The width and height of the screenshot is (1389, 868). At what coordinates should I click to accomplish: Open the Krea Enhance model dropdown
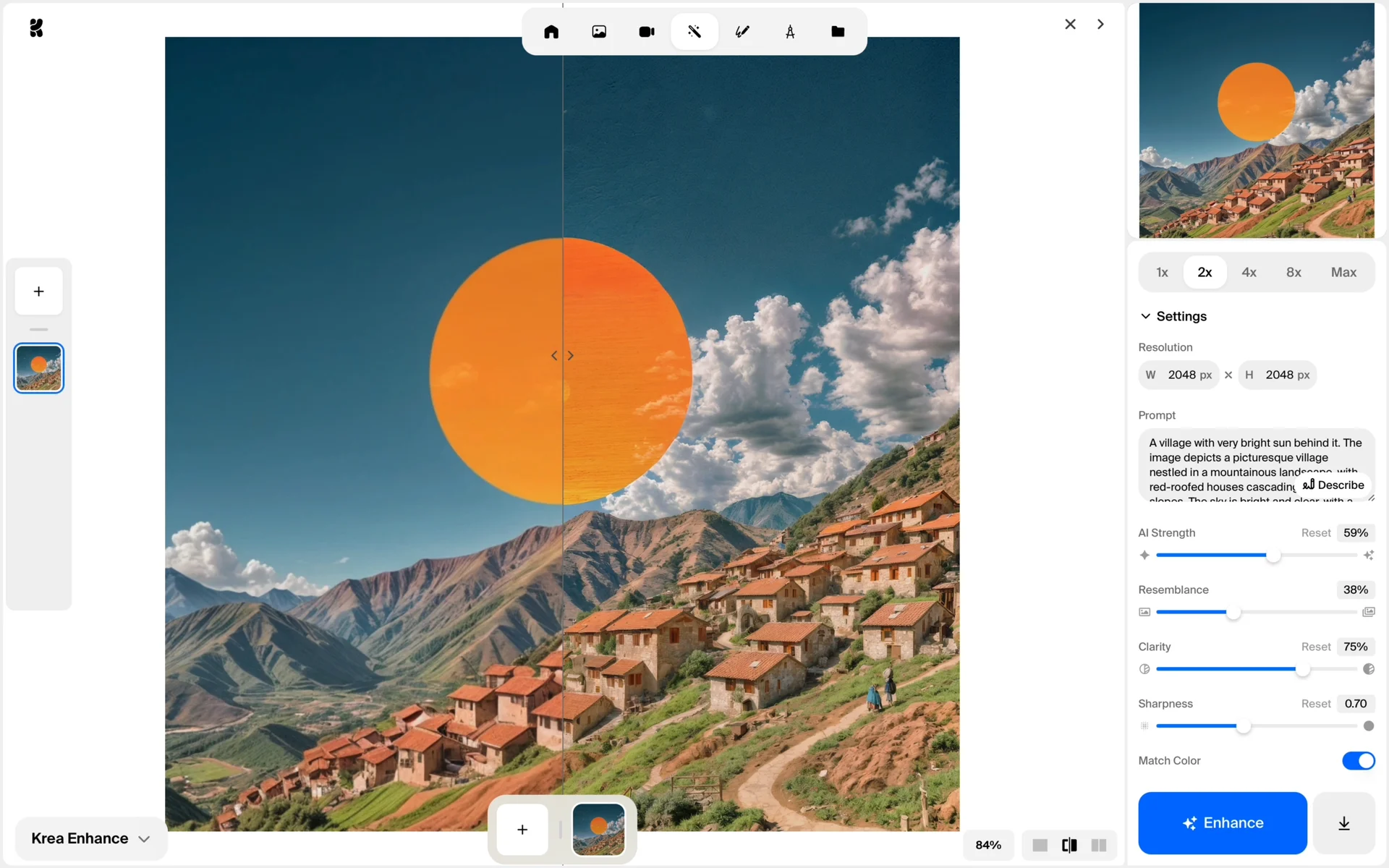(90, 838)
